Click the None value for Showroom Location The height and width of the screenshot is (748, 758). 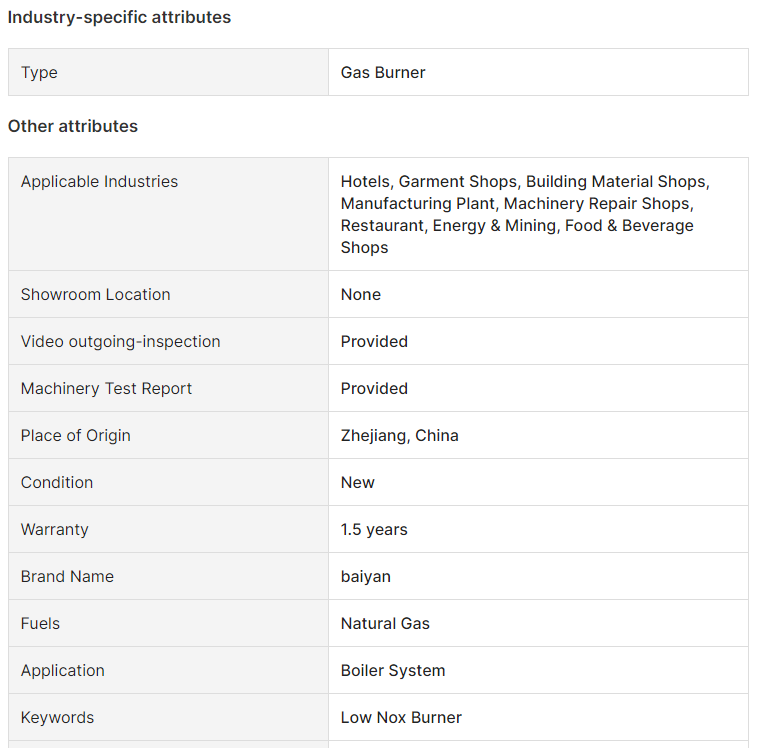pyautogui.click(x=361, y=294)
